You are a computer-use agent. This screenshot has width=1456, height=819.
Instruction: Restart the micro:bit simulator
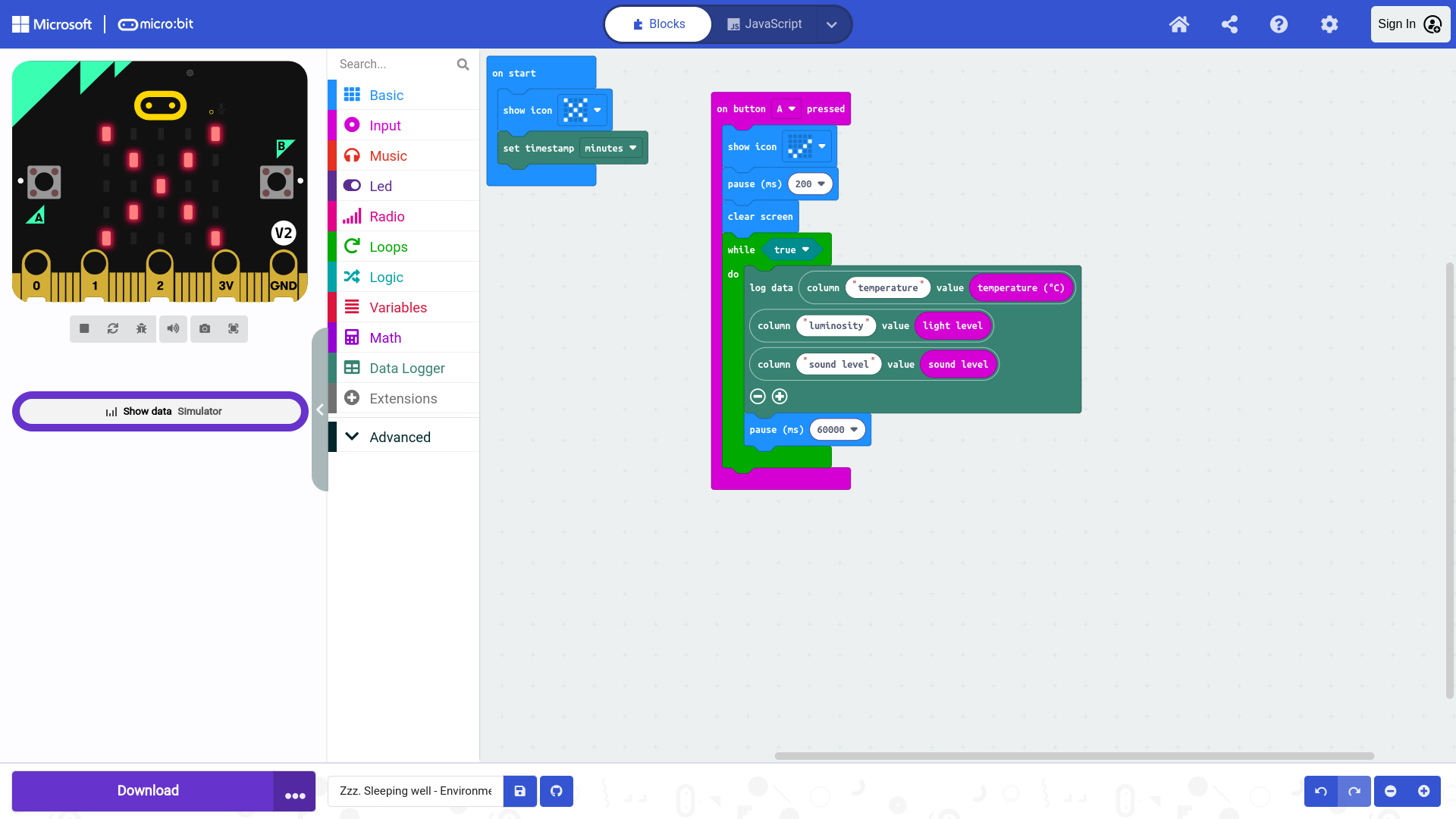[x=113, y=328]
